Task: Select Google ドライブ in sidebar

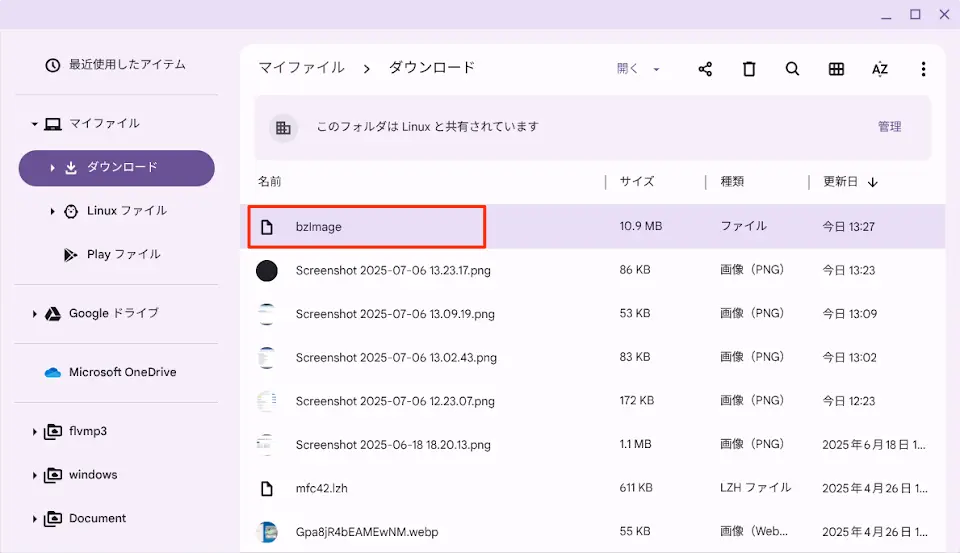Action: pos(114,314)
